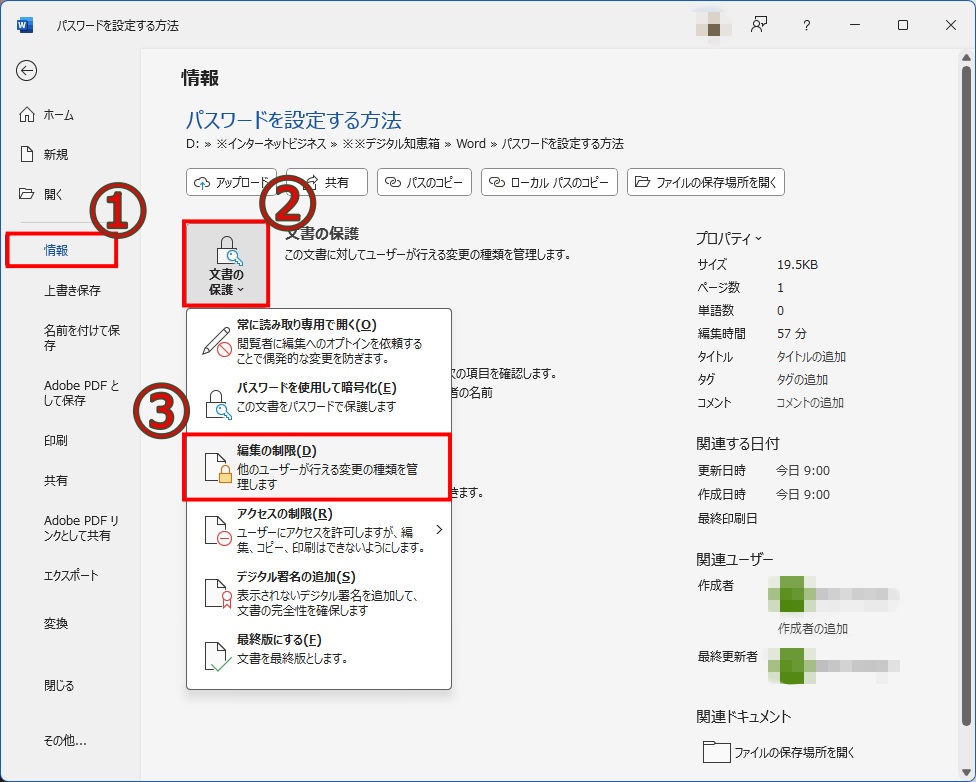Expand the プロパティ dropdown
The width and height of the screenshot is (976, 782).
click(x=729, y=238)
